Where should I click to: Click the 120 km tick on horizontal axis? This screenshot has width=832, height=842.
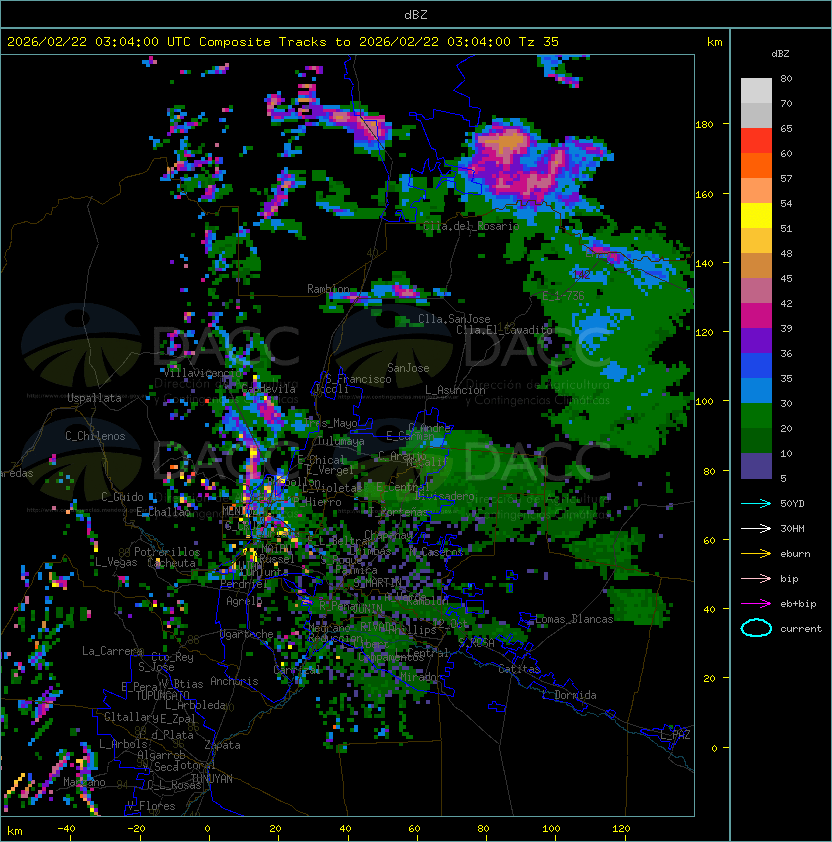(x=621, y=829)
